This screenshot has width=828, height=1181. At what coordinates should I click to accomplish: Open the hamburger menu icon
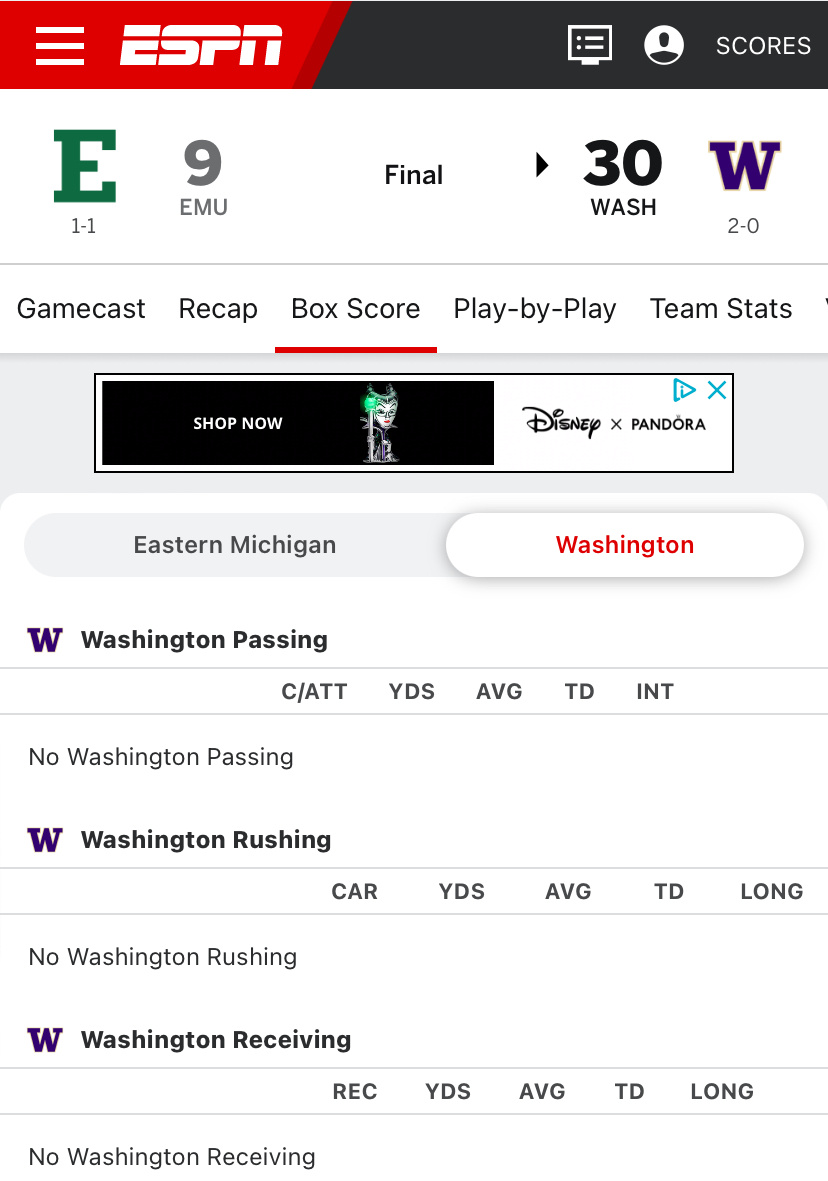(x=60, y=45)
